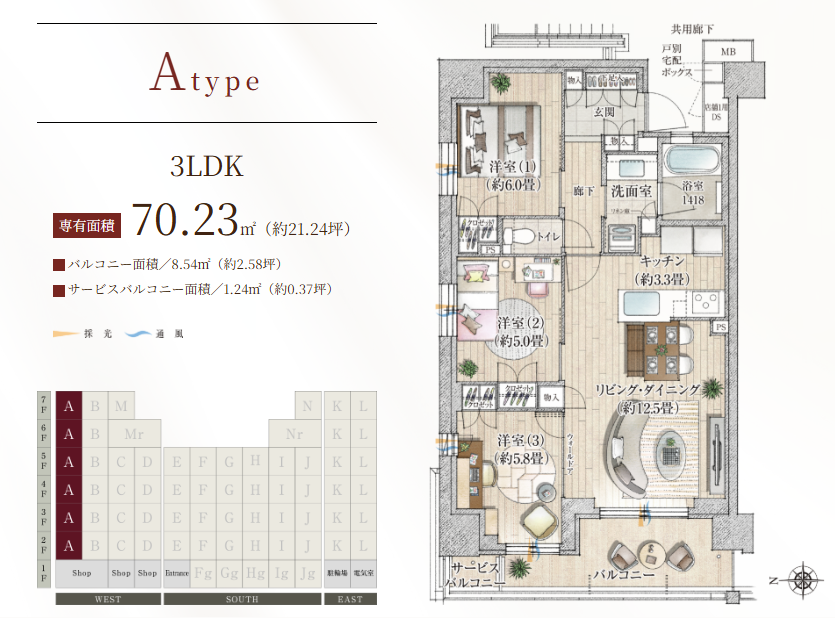Image resolution: width=835 pixels, height=618 pixels.
Task: Click the SOUTH wing label
Action: (x=242, y=600)
